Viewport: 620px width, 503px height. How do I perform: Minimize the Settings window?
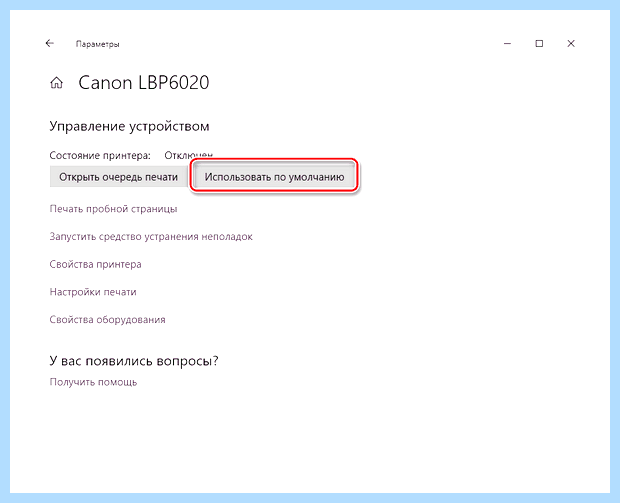pos(507,43)
